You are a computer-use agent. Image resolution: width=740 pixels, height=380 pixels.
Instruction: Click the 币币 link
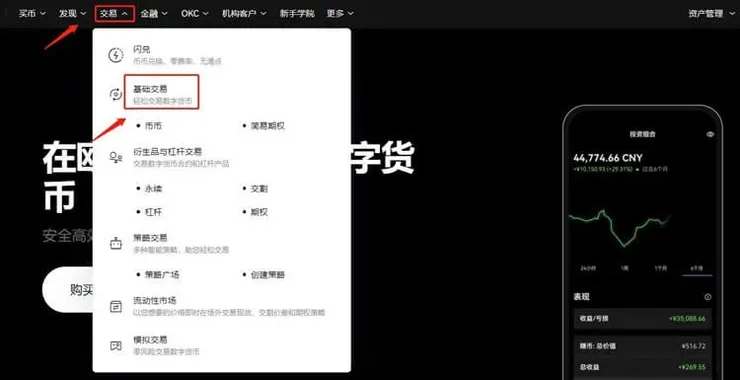[153, 126]
